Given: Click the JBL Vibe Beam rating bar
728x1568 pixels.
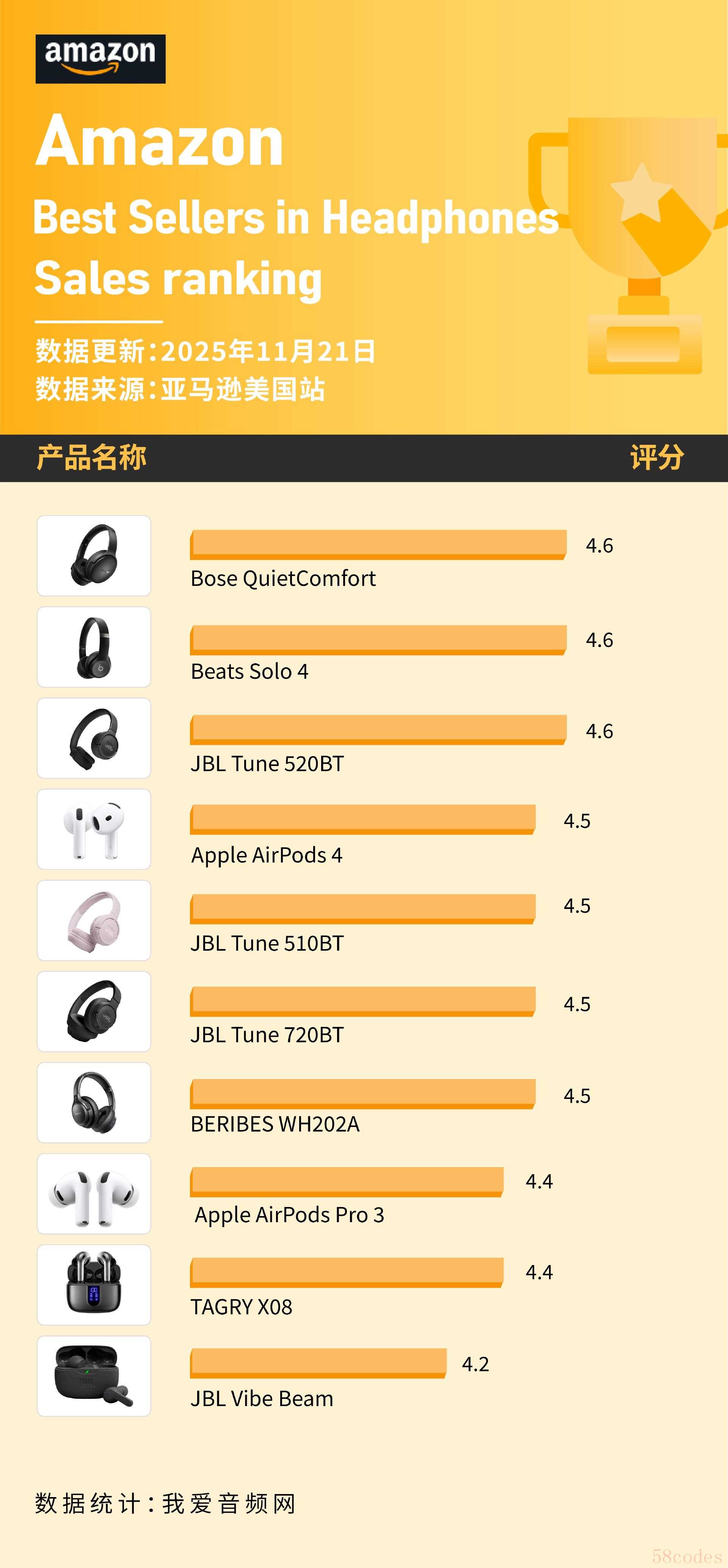Looking at the screenshot, I should click(318, 1363).
